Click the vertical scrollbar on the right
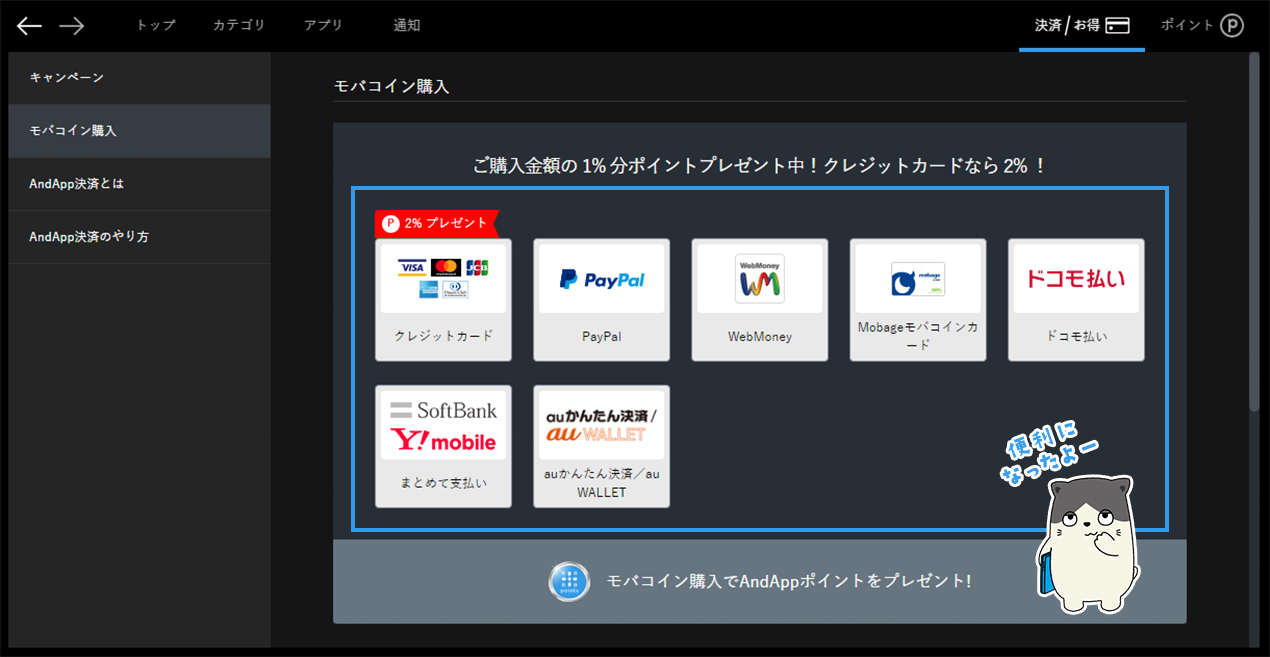This screenshot has width=1270, height=657. tap(1254, 230)
